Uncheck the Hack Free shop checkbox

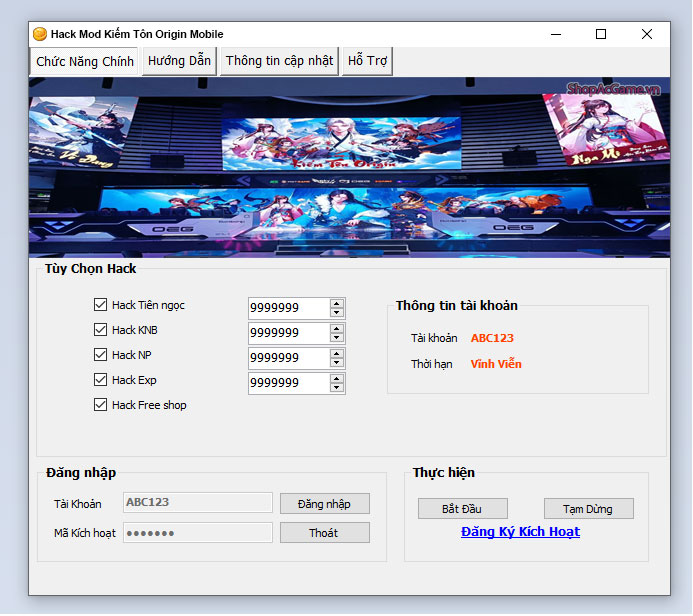(x=100, y=405)
